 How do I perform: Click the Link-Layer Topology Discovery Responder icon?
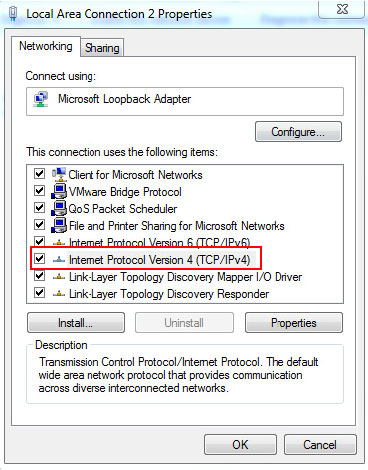[x=59, y=294]
